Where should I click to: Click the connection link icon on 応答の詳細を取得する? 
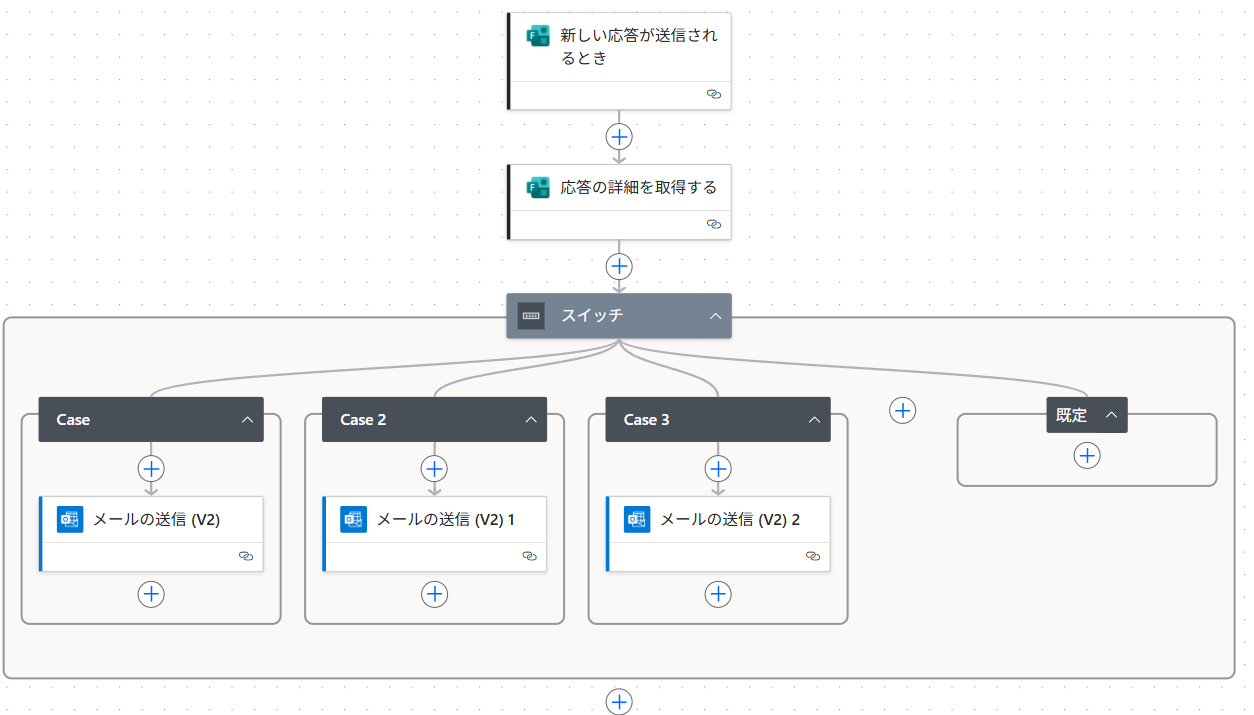pyautogui.click(x=713, y=225)
